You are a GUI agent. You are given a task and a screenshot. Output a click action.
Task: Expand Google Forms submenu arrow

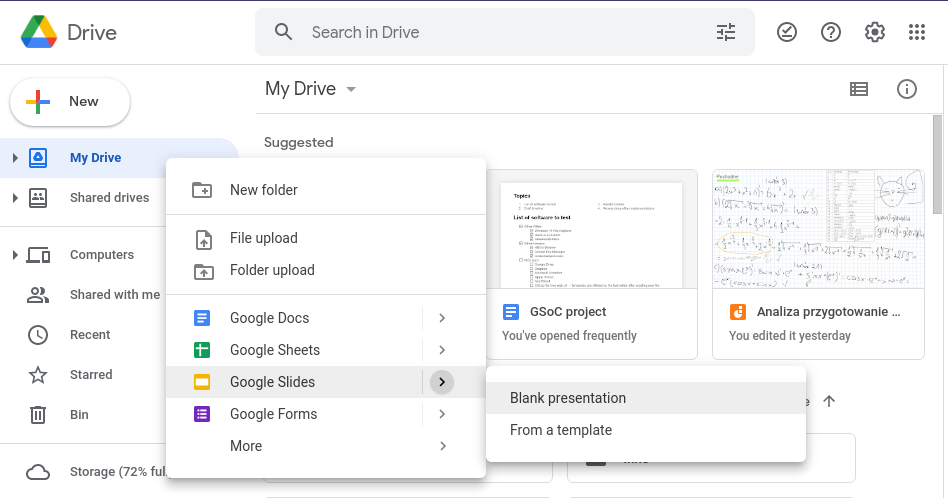pyautogui.click(x=442, y=414)
